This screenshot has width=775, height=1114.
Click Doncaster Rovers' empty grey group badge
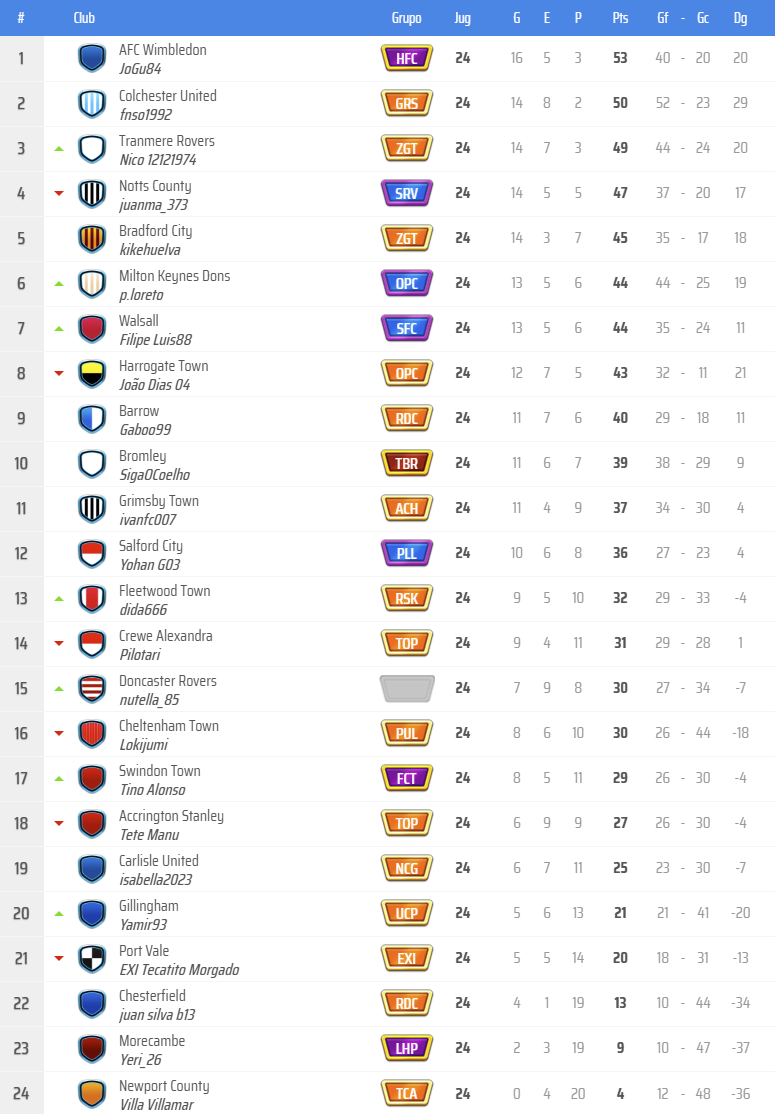point(406,688)
